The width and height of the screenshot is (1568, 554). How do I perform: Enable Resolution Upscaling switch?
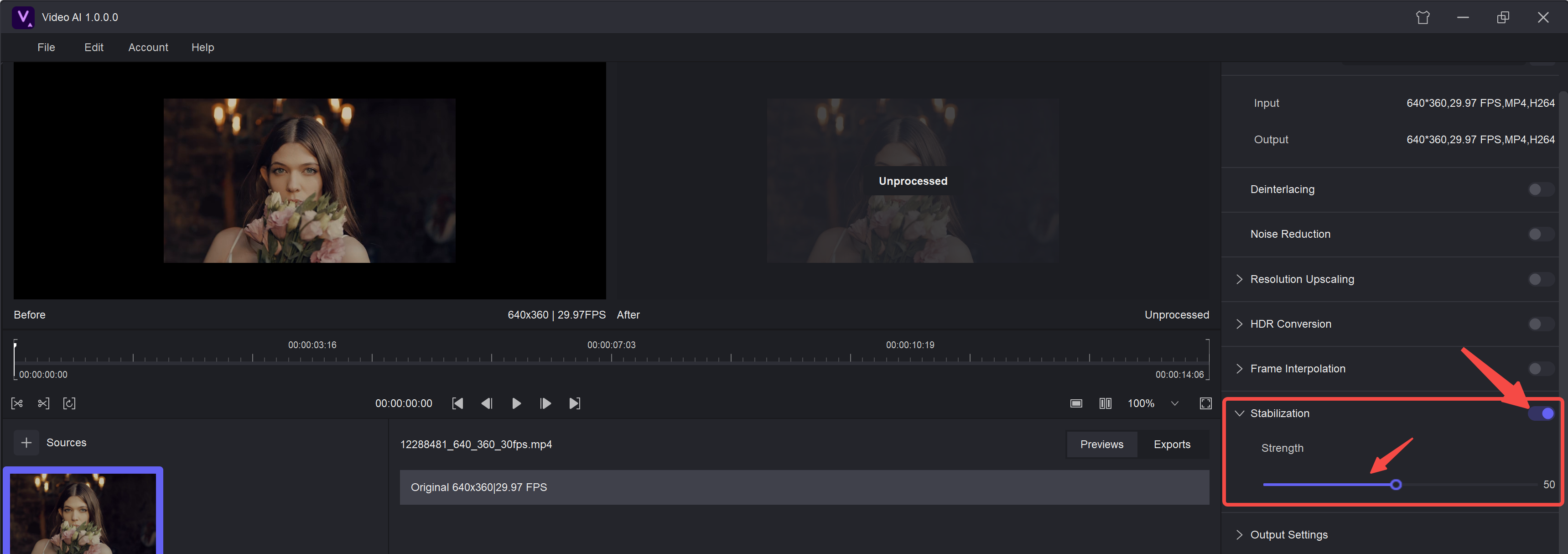1540,279
